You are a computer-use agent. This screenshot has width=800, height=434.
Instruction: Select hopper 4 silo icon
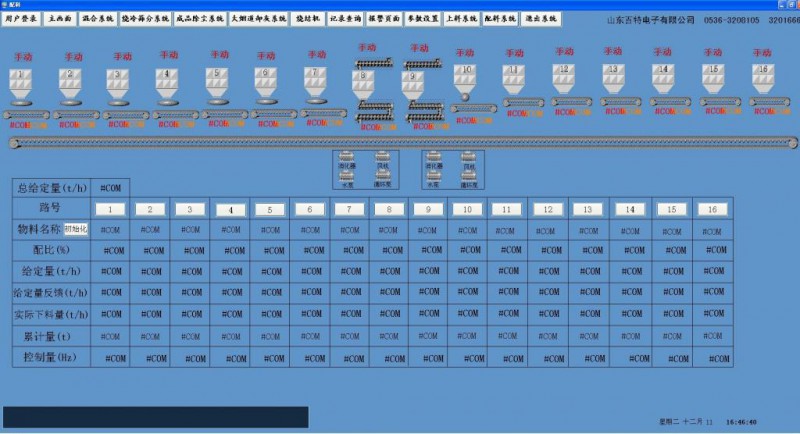coord(168,82)
